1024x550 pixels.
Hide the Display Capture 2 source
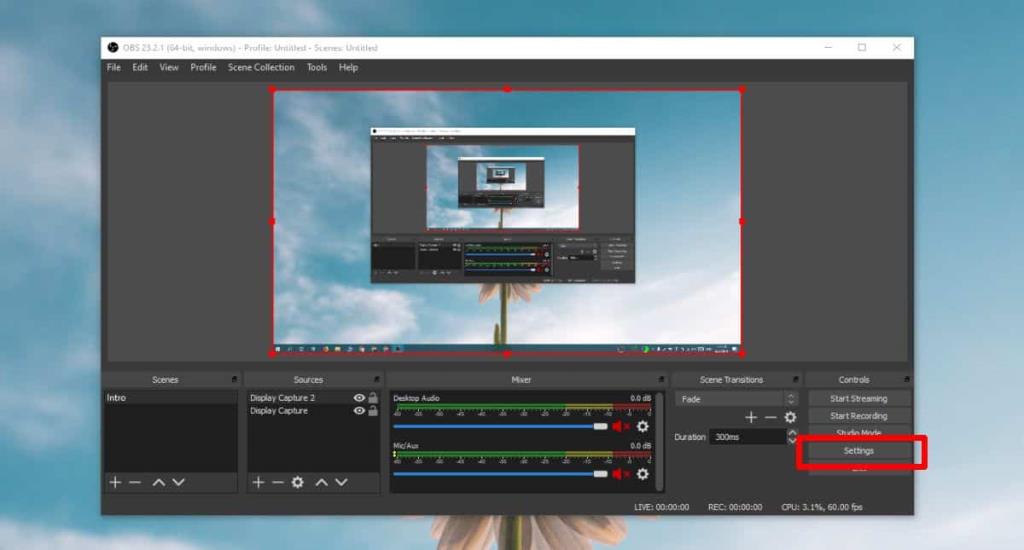click(358, 398)
